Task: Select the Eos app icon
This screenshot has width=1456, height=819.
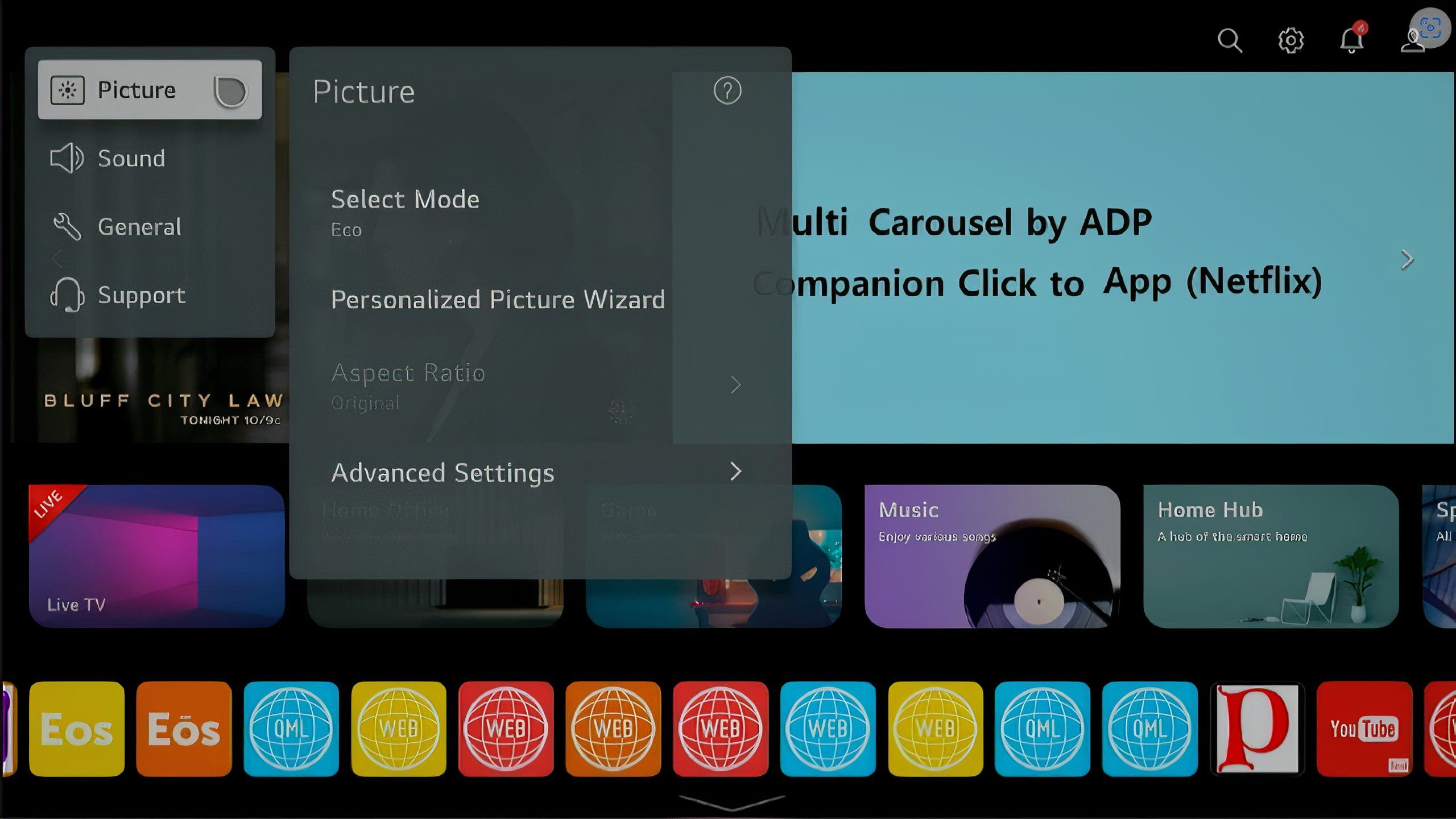Action: coord(77,728)
